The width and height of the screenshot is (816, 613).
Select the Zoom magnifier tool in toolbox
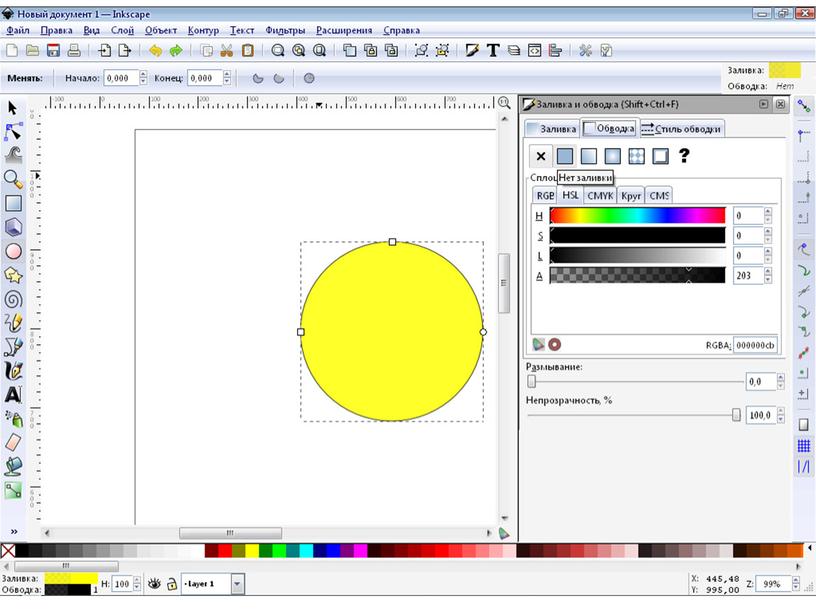13,179
